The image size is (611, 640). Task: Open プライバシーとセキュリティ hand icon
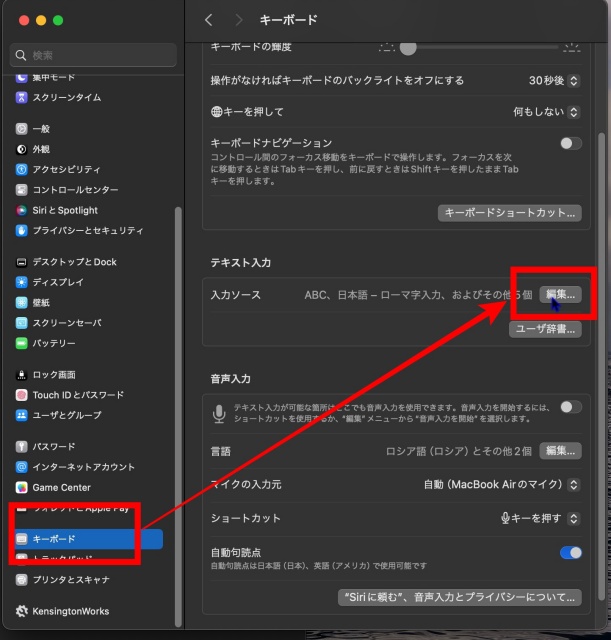pyautogui.click(x=22, y=230)
